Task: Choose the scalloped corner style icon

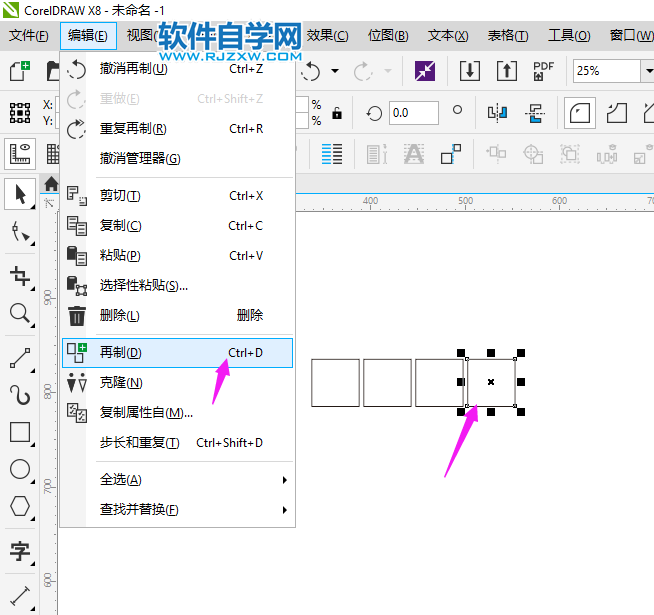Action: (x=617, y=113)
